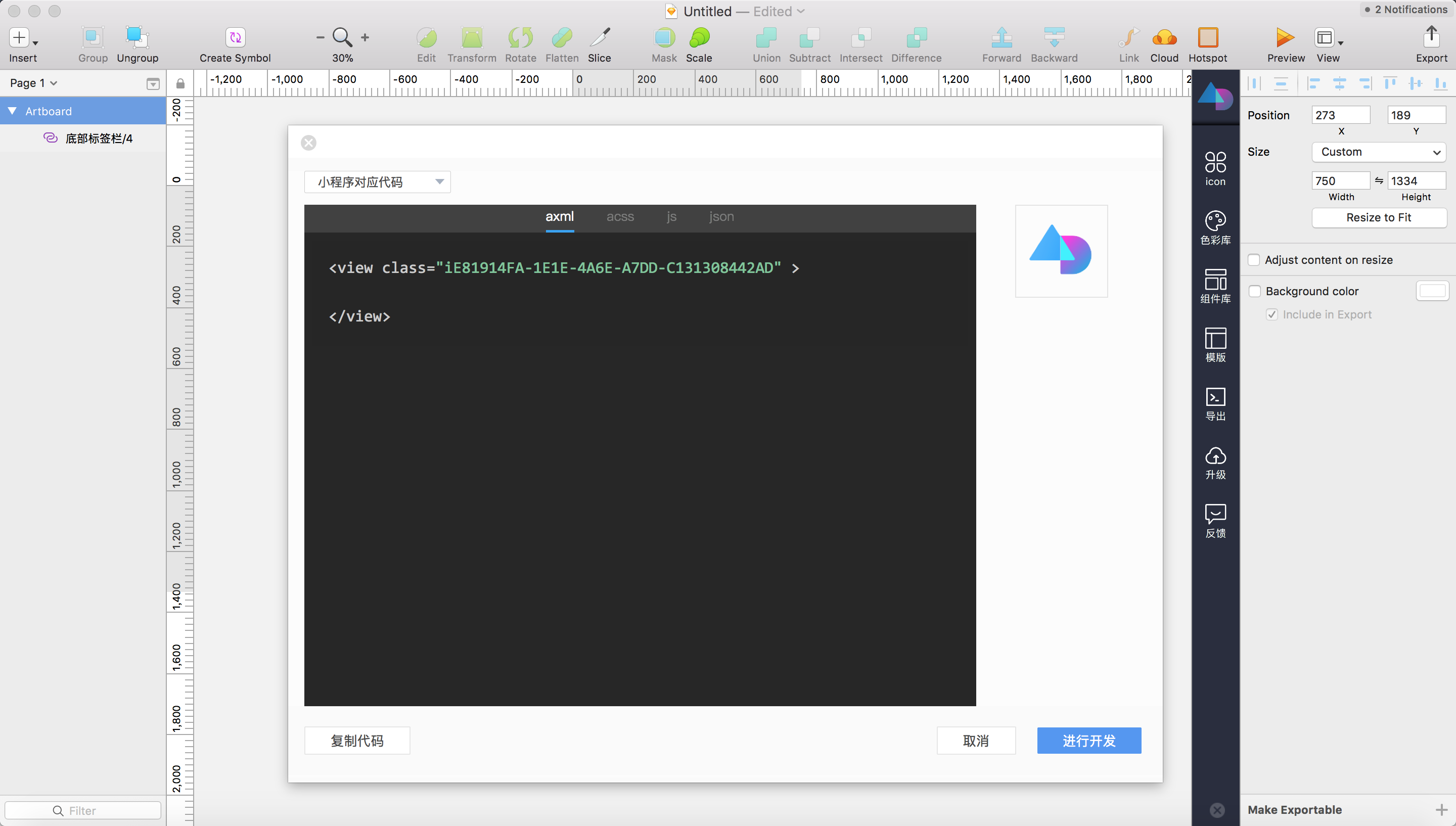The height and width of the screenshot is (826, 1456).
Task: Open the 反馈 feedback icon
Action: pos(1215,520)
